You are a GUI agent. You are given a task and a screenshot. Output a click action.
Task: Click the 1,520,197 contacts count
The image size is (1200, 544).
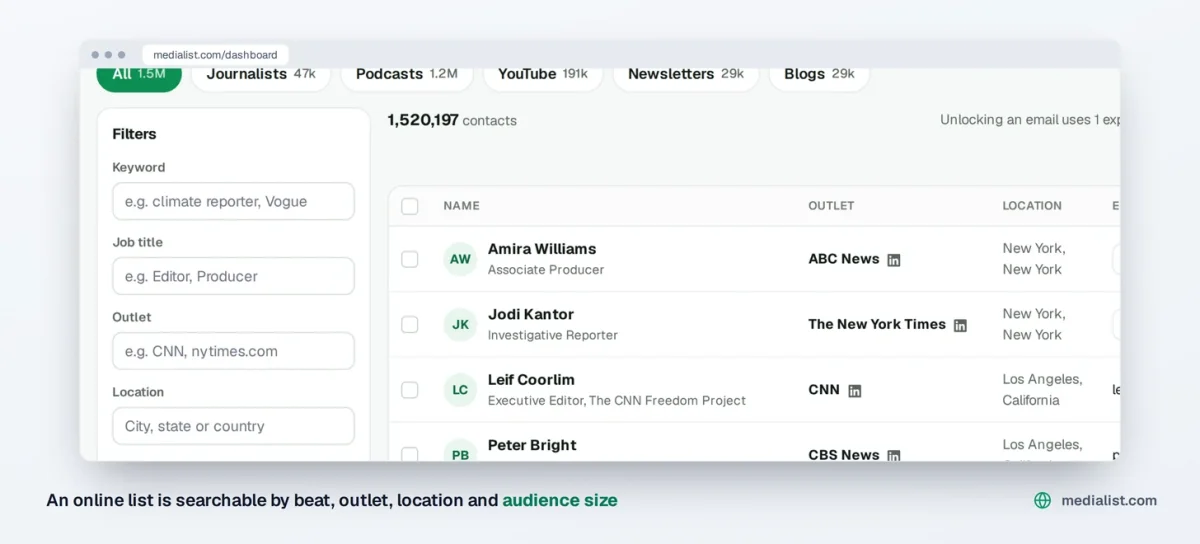[x=452, y=120]
